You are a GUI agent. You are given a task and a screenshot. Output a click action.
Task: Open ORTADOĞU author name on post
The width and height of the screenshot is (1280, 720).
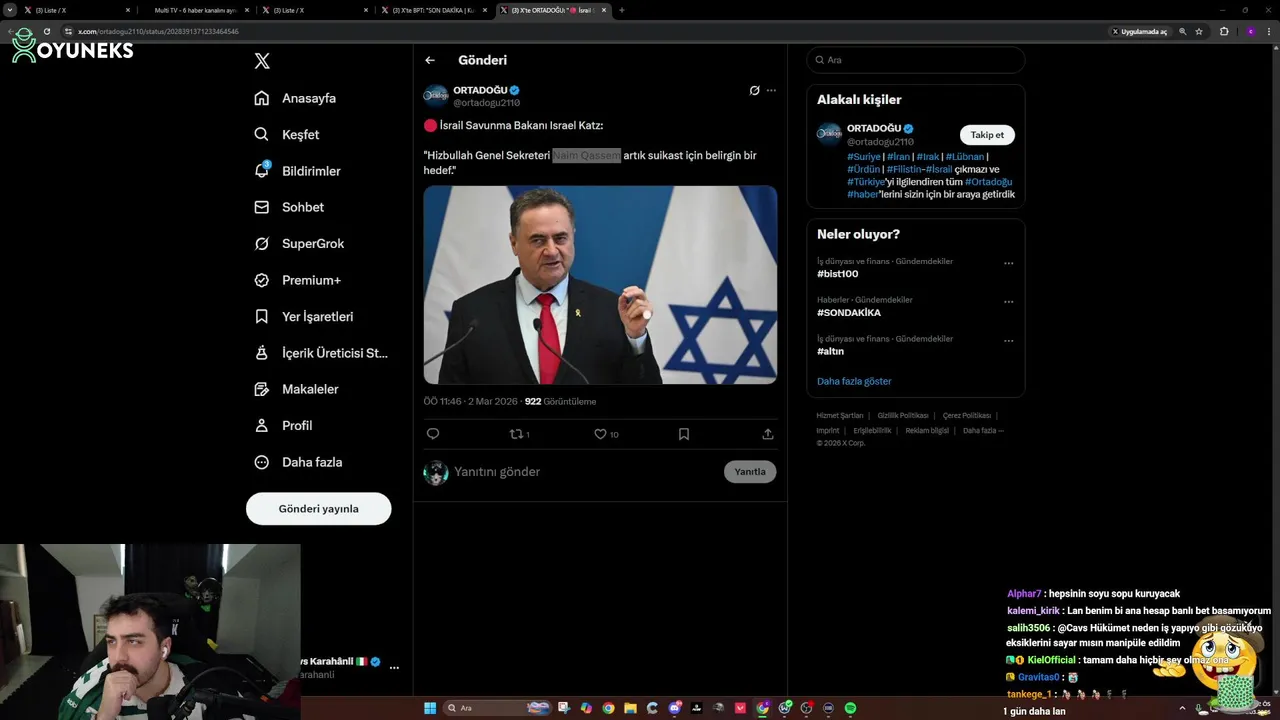[480, 90]
